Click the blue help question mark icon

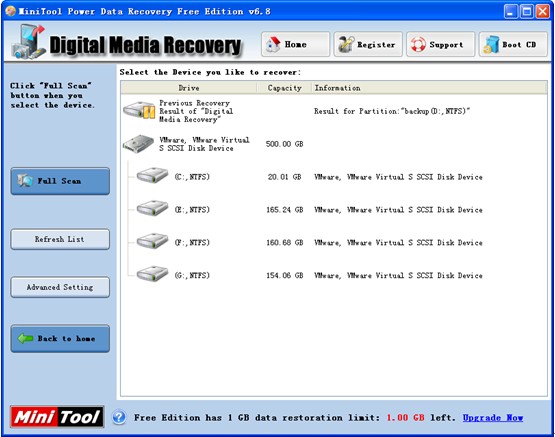coord(119,418)
